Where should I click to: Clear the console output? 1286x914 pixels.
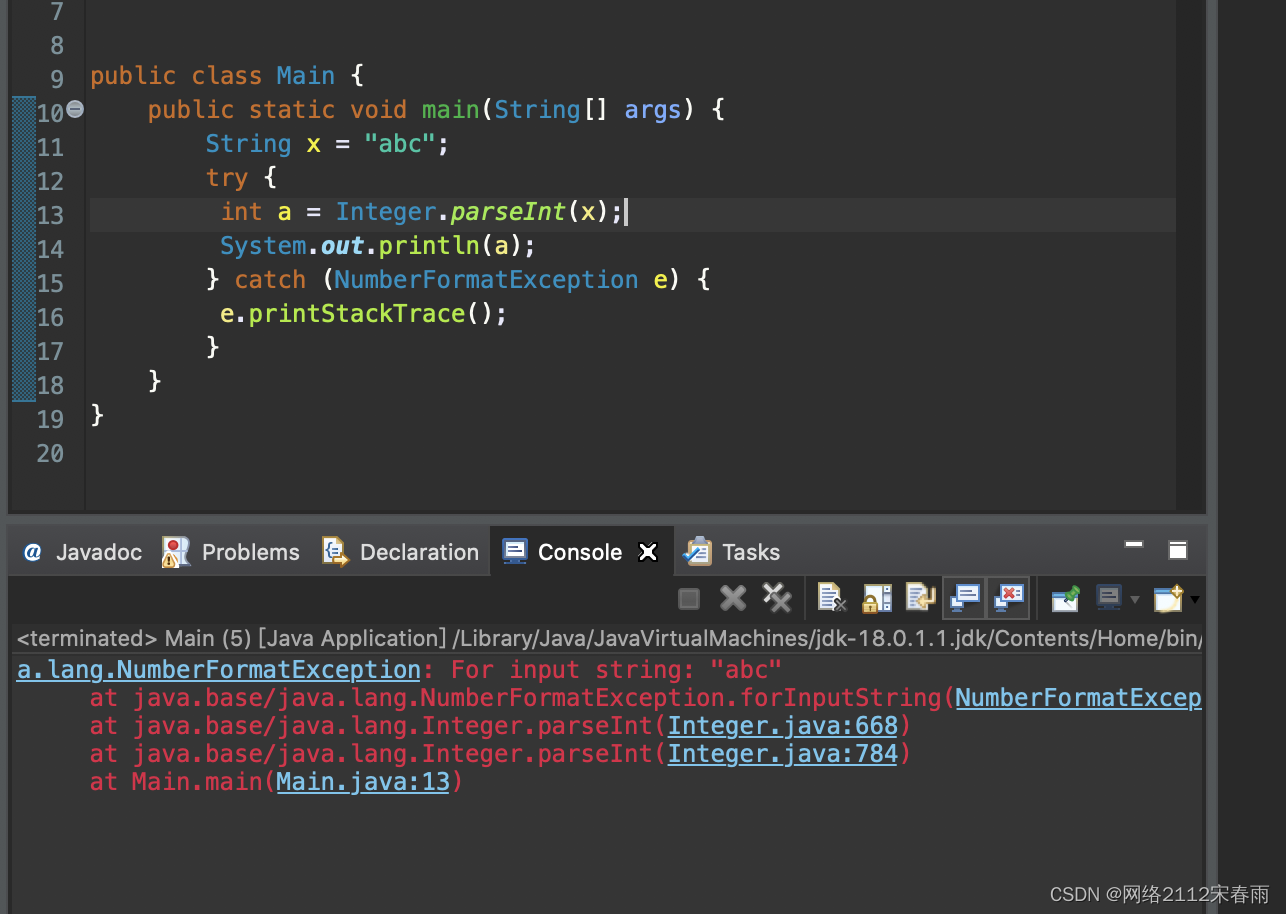click(x=832, y=598)
